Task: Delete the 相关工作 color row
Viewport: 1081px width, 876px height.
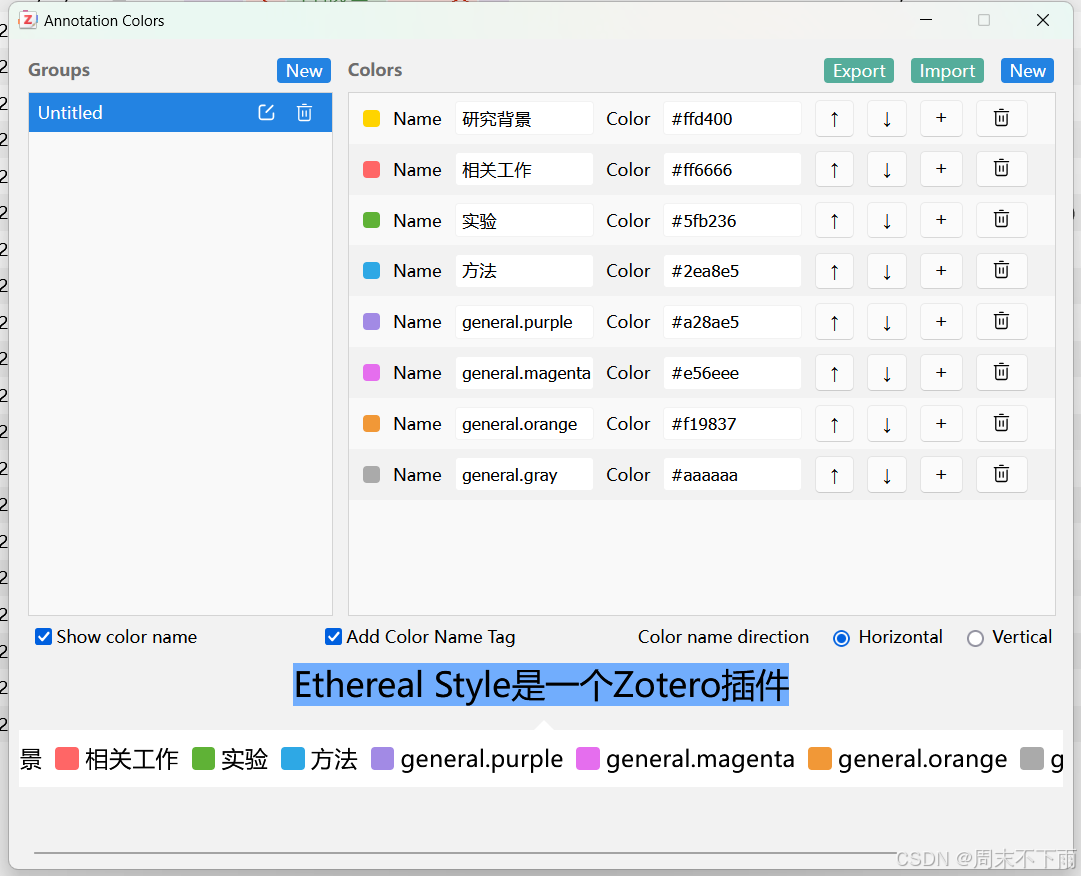Action: click(1002, 170)
